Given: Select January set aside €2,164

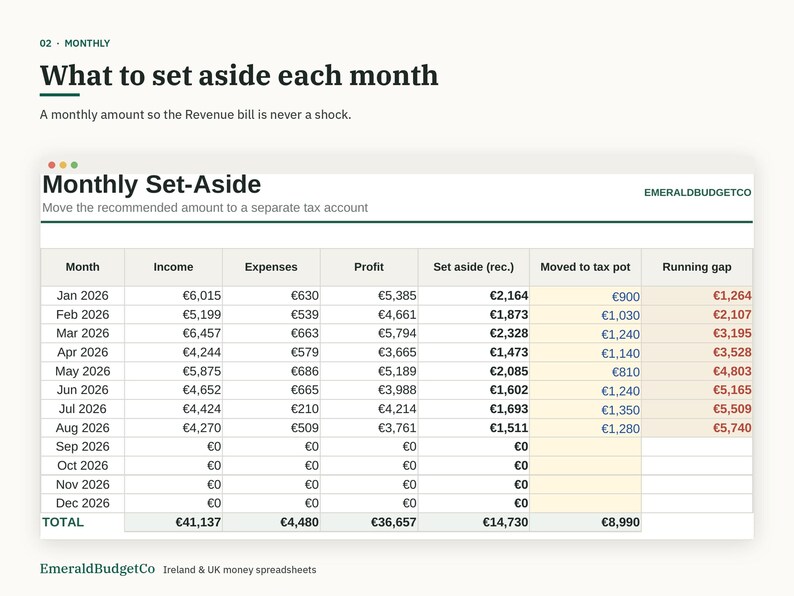Looking at the screenshot, I should pos(473,296).
